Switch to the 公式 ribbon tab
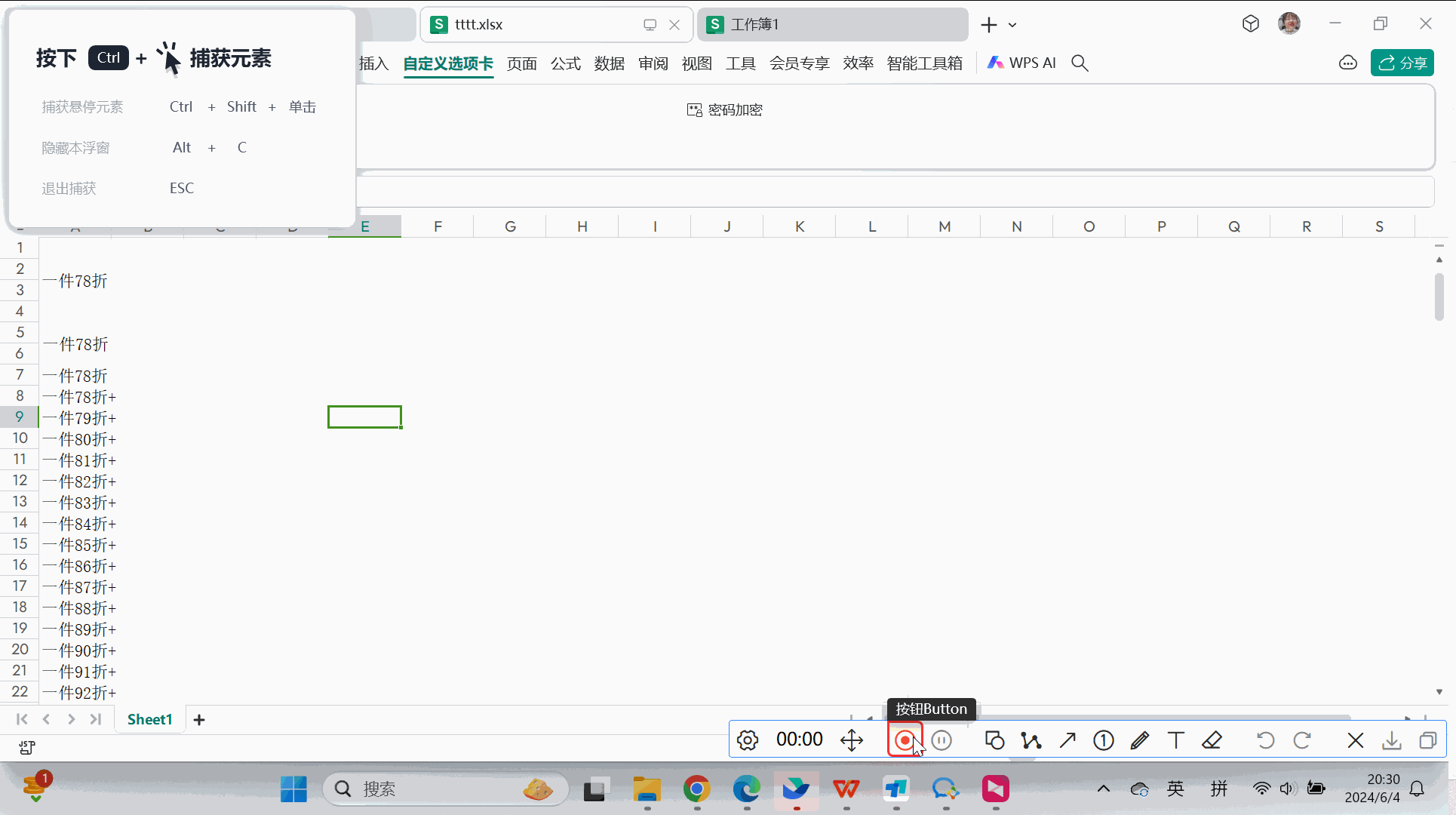Screen dimensions: 1456x815 (x=565, y=63)
